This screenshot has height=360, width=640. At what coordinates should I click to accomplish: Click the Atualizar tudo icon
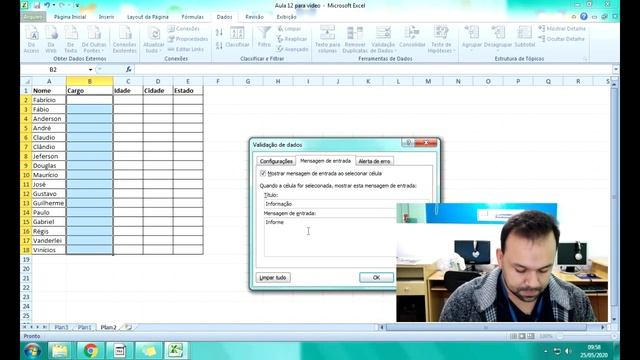(x=153, y=39)
